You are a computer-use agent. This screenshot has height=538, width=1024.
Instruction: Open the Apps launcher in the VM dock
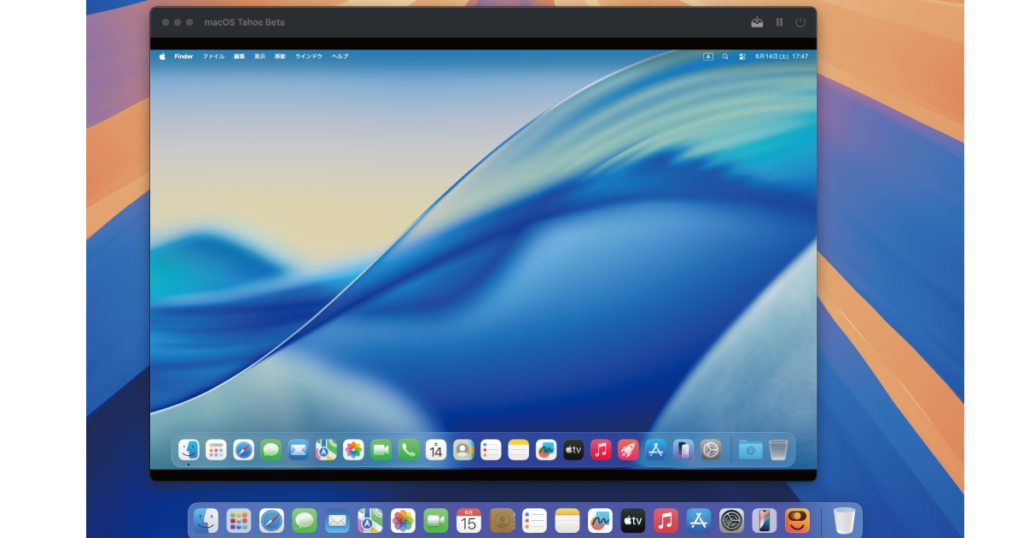point(216,450)
